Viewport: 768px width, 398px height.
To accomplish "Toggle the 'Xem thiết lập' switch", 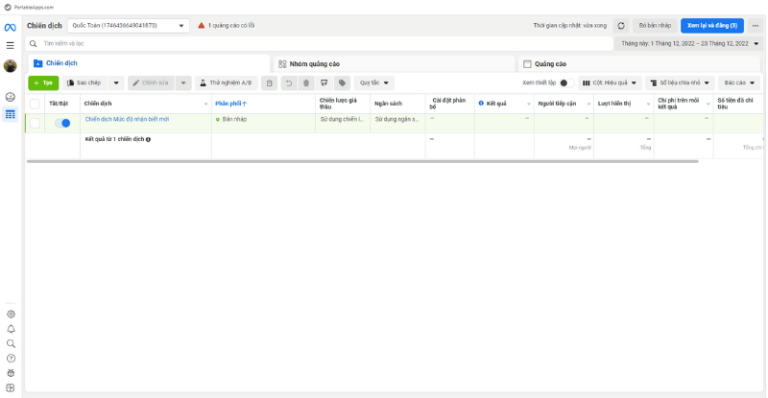I will point(566,83).
